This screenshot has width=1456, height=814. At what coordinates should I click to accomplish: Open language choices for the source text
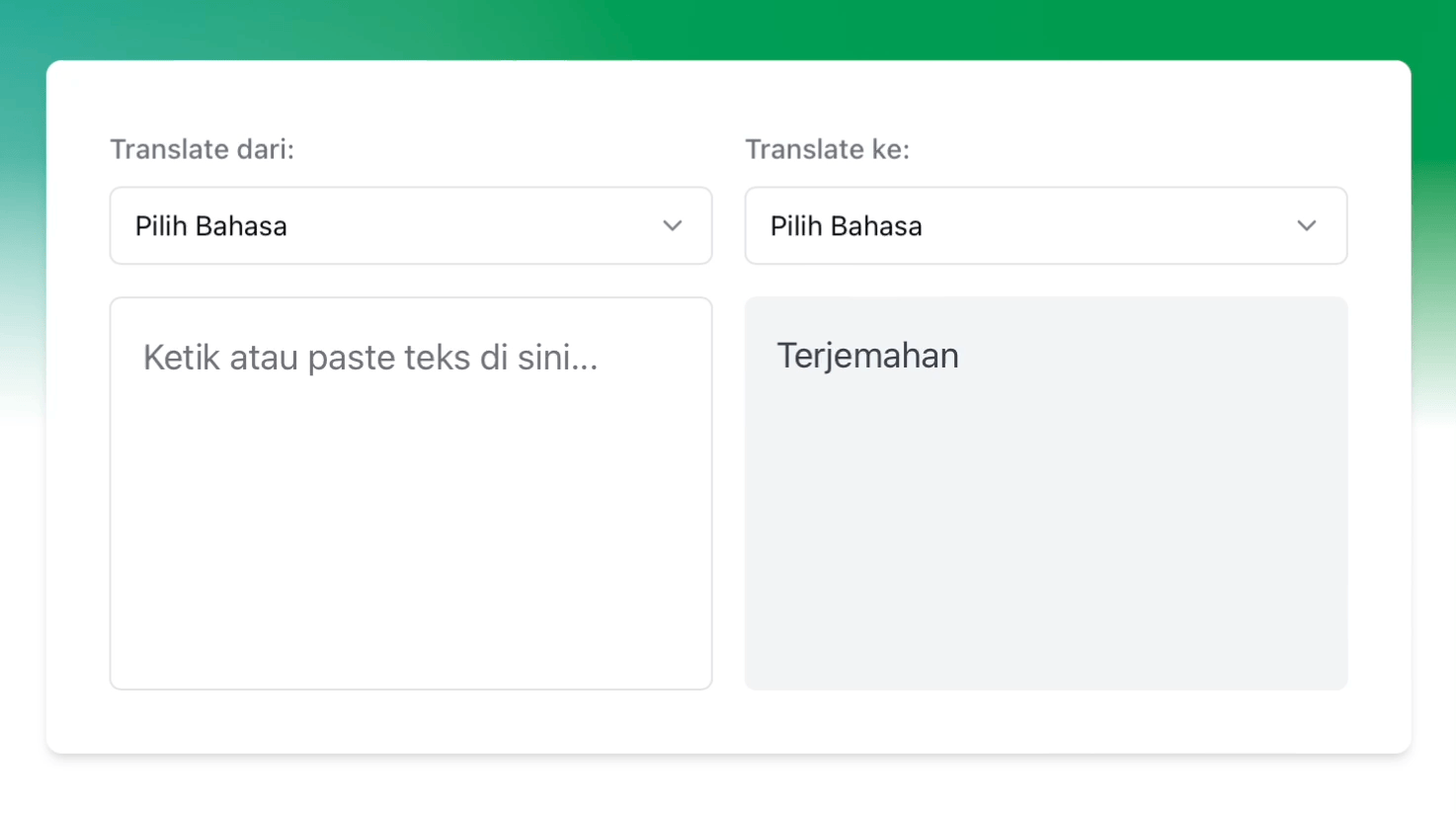pos(410,225)
